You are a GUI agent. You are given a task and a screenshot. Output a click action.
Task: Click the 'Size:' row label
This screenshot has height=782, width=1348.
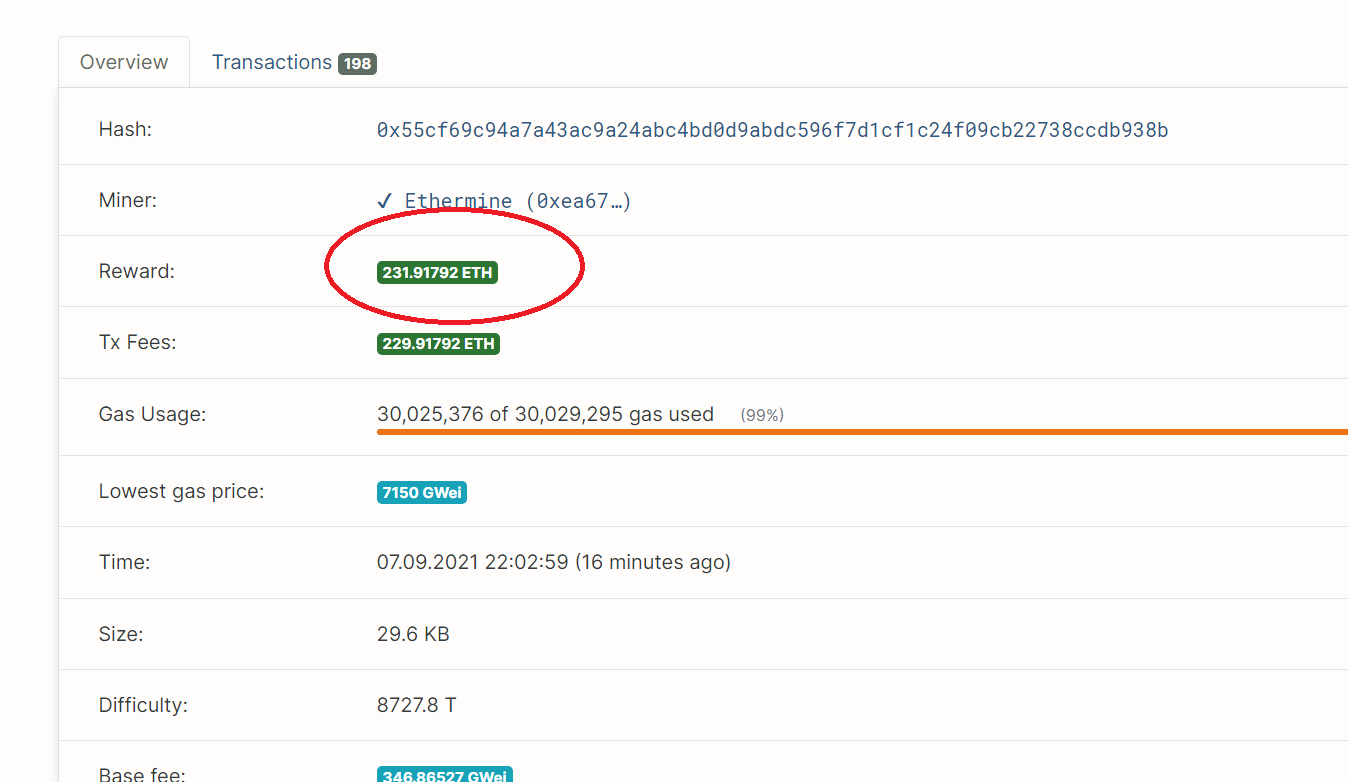click(x=121, y=634)
